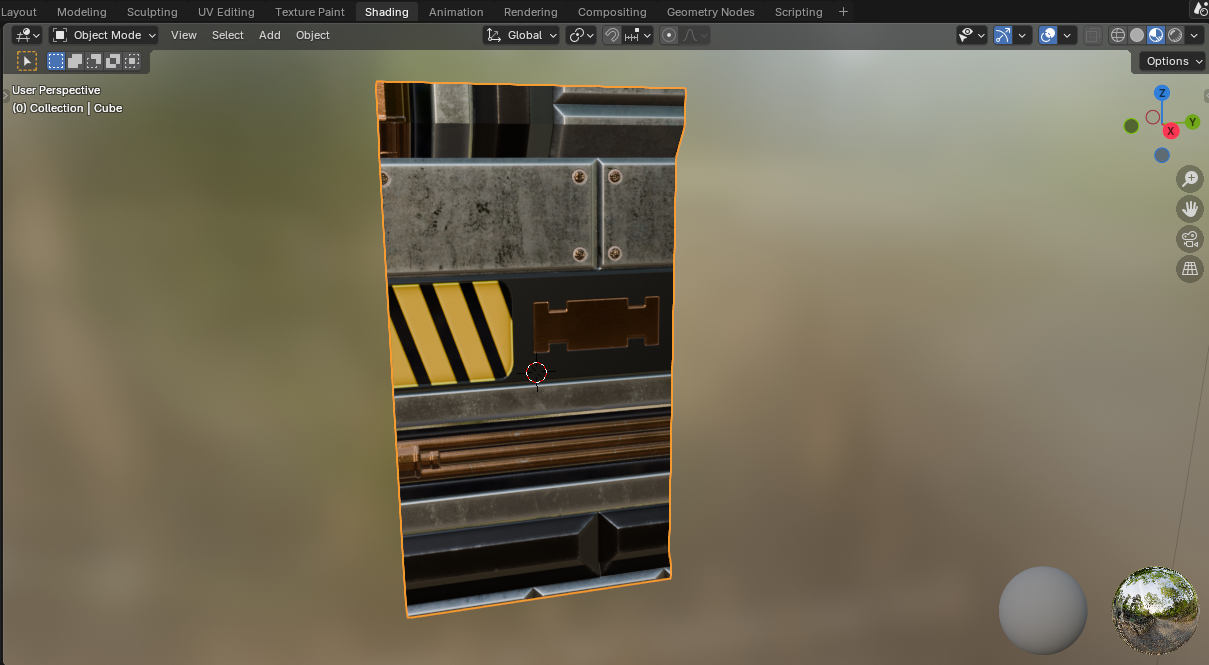Open Global transform orientation dropdown

click(520, 35)
